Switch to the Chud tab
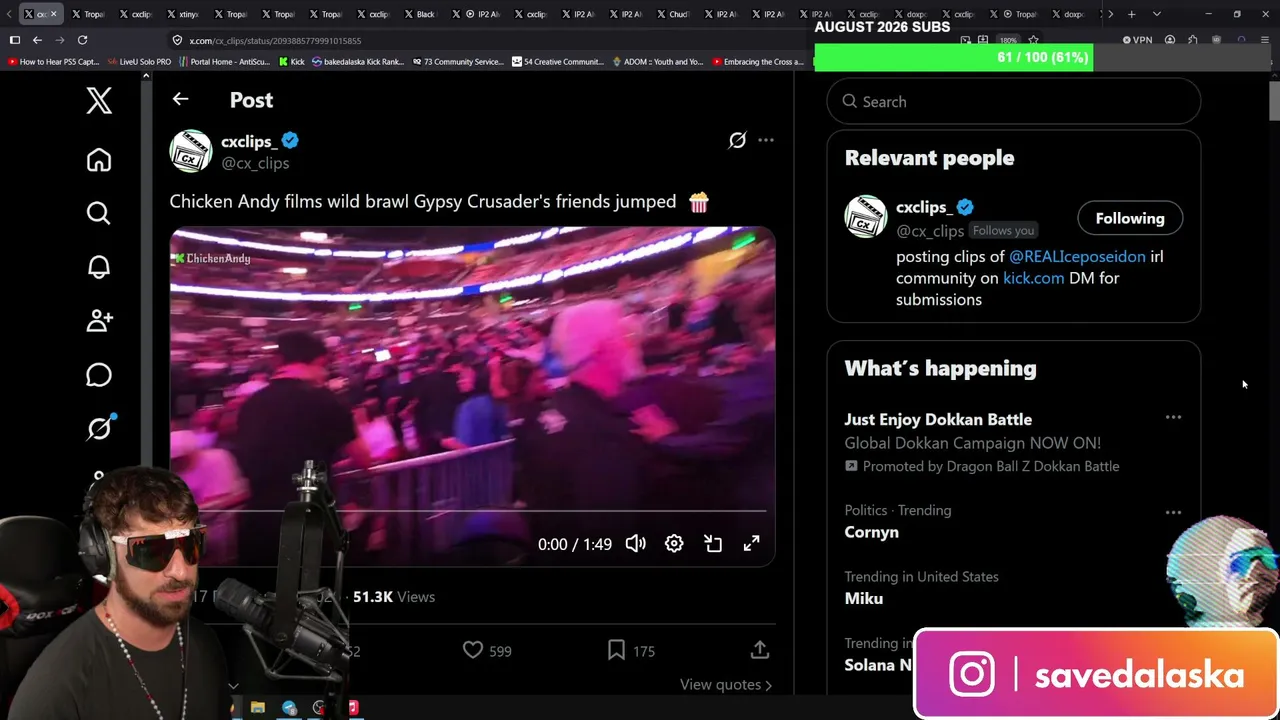This screenshot has height=720, width=1280. coord(673,14)
